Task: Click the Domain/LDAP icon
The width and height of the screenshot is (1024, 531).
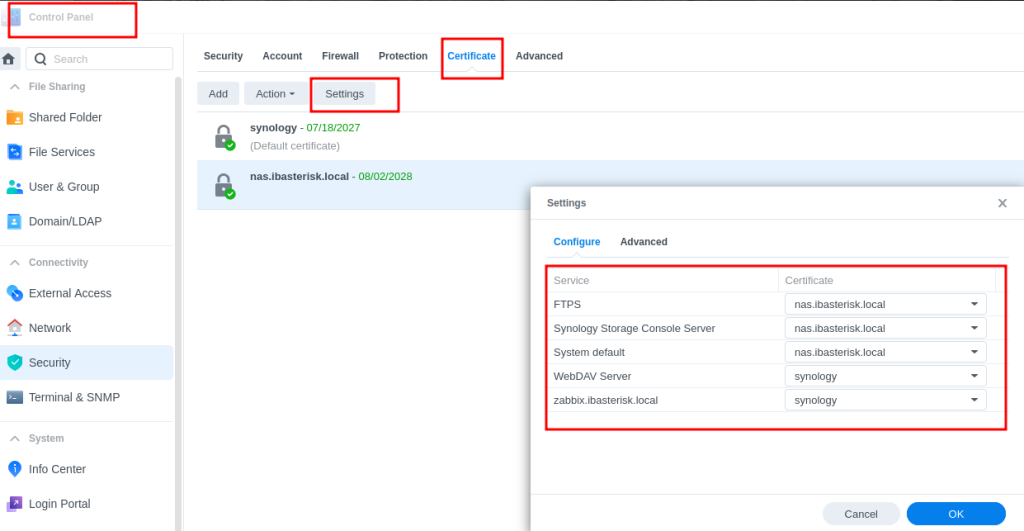Action: 14,221
